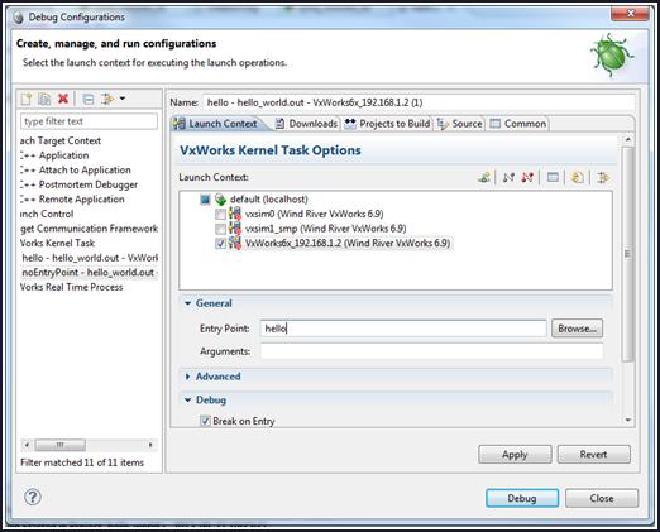Screen dimensions: 660x532
Task: Expand the Advanced section
Action: [x=188, y=376]
